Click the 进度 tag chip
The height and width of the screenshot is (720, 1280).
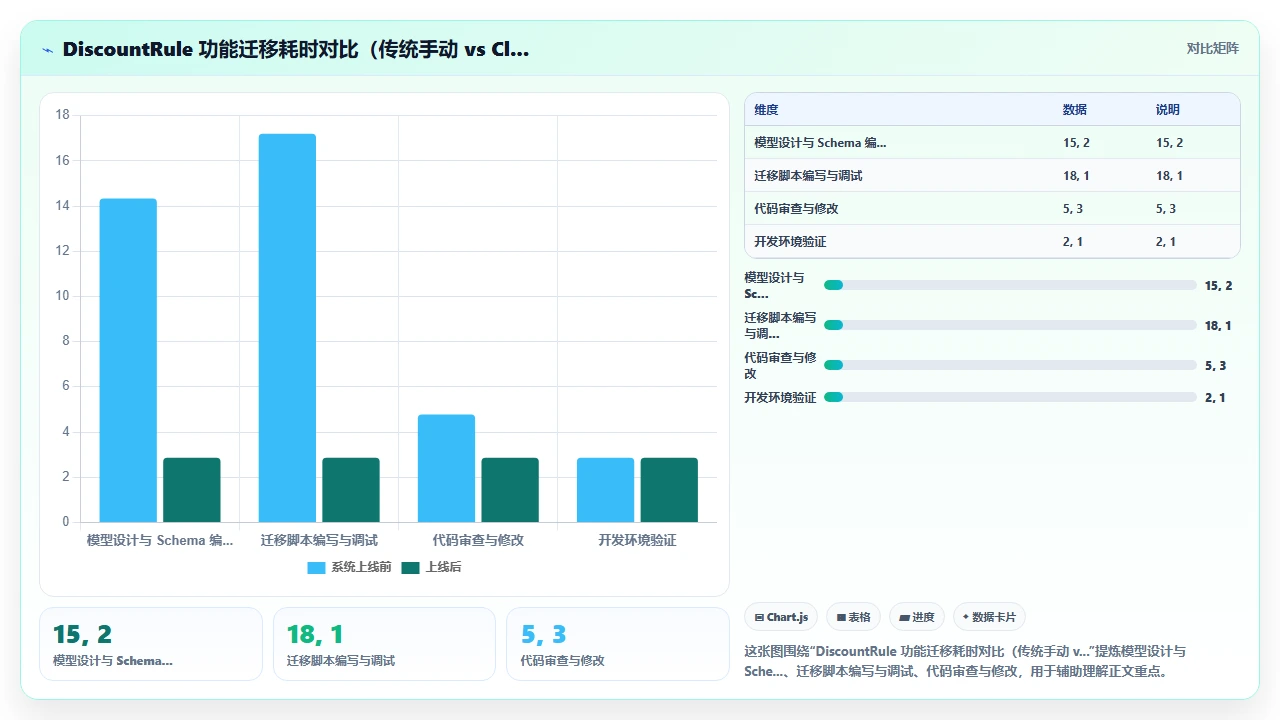916,617
